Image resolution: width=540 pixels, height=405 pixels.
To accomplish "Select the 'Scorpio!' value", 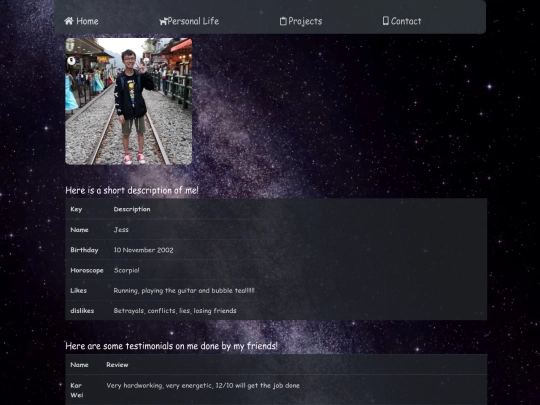I will click(127, 270).
